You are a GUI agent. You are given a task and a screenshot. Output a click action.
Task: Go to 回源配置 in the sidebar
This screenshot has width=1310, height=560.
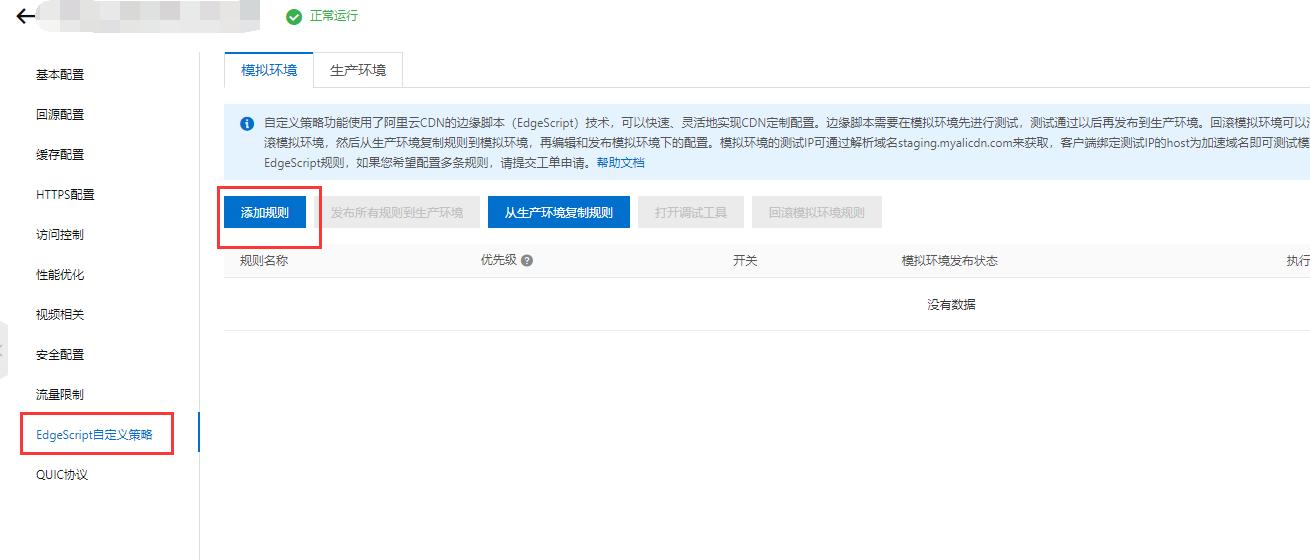pyautogui.click(x=60, y=115)
